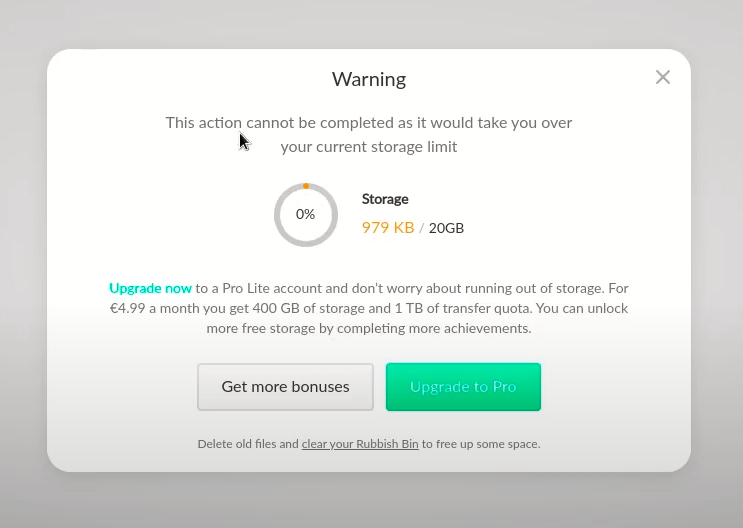743x528 pixels.
Task: Click the Get more bonuses button
Action: click(x=285, y=387)
